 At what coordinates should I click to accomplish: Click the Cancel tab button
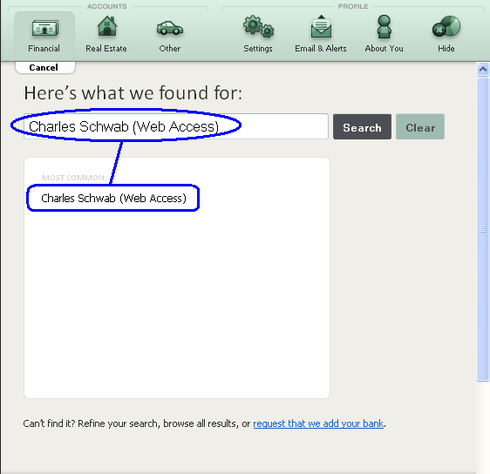point(45,67)
